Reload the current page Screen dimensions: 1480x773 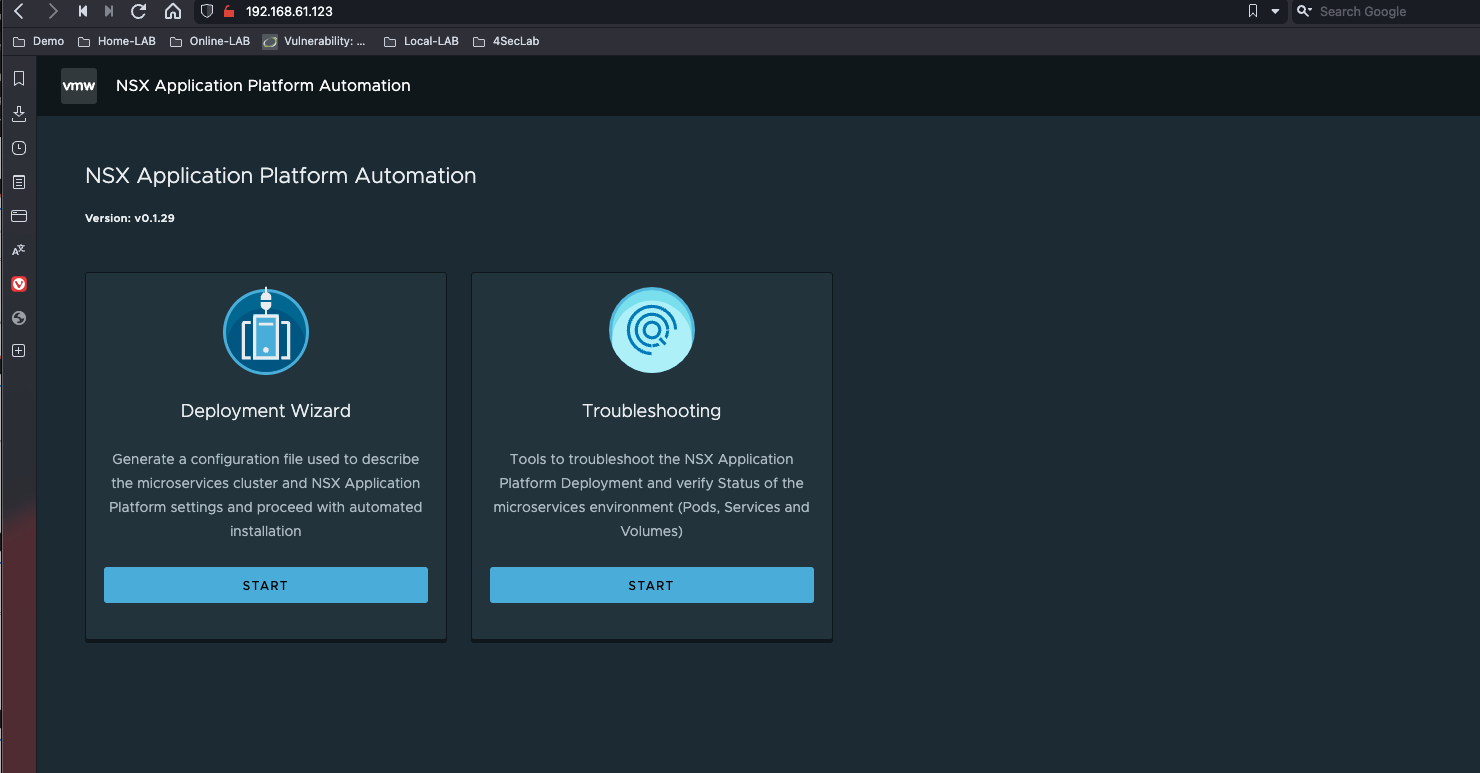tap(139, 12)
